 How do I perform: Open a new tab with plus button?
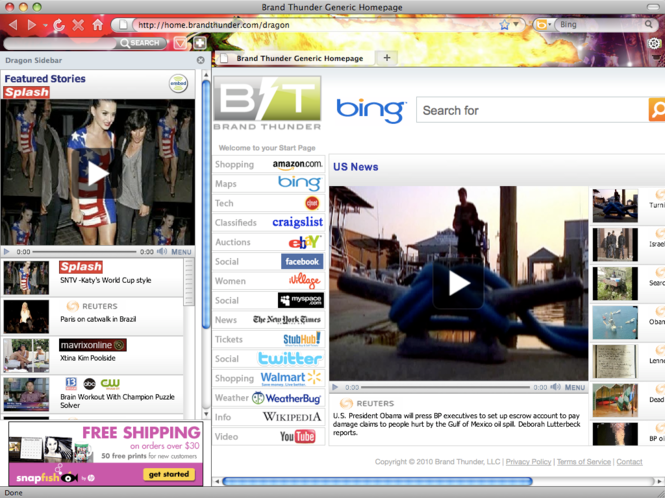[x=387, y=58]
